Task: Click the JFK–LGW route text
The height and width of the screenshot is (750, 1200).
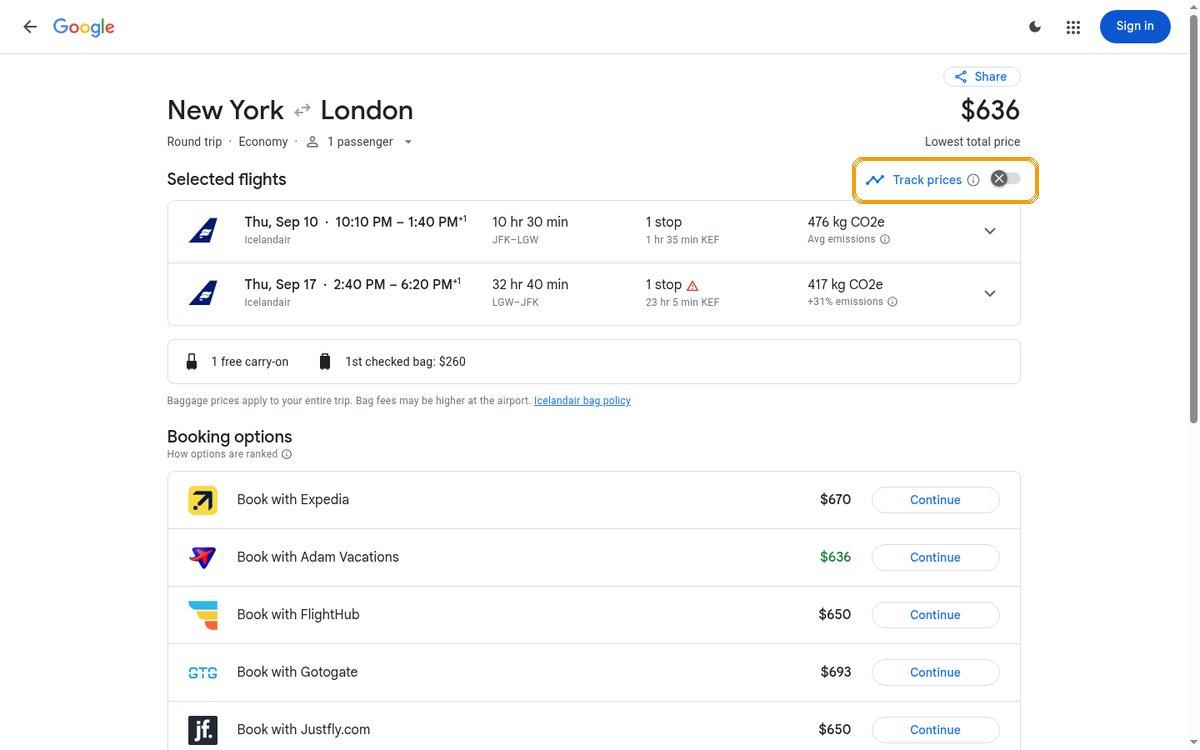Action: tap(517, 240)
